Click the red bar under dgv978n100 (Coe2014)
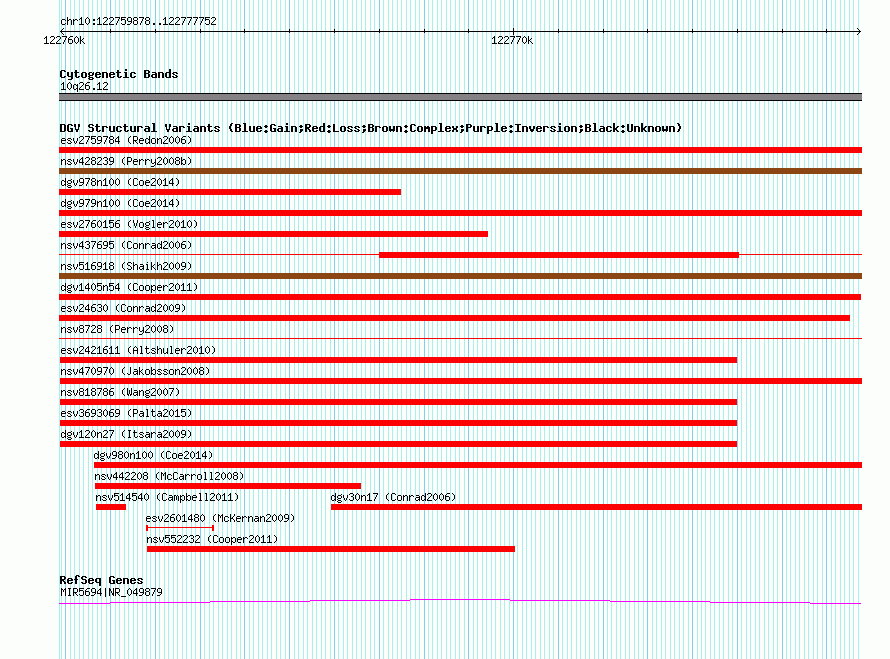The height and width of the screenshot is (659, 890). coord(230,192)
